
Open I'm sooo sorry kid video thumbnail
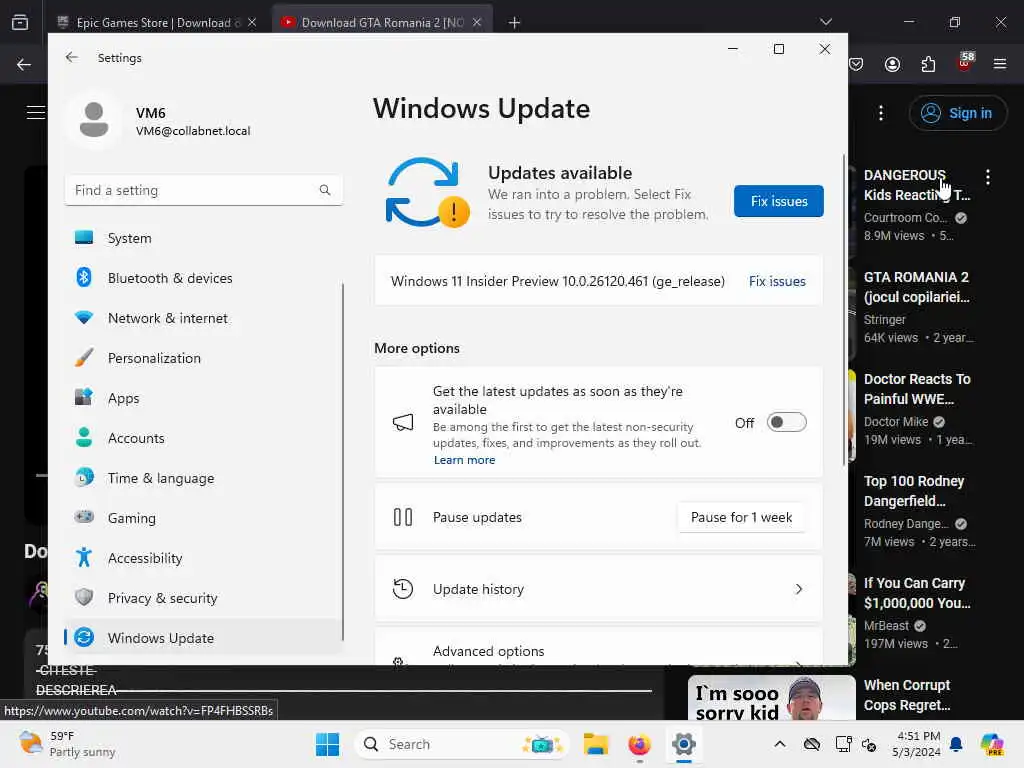click(x=771, y=698)
